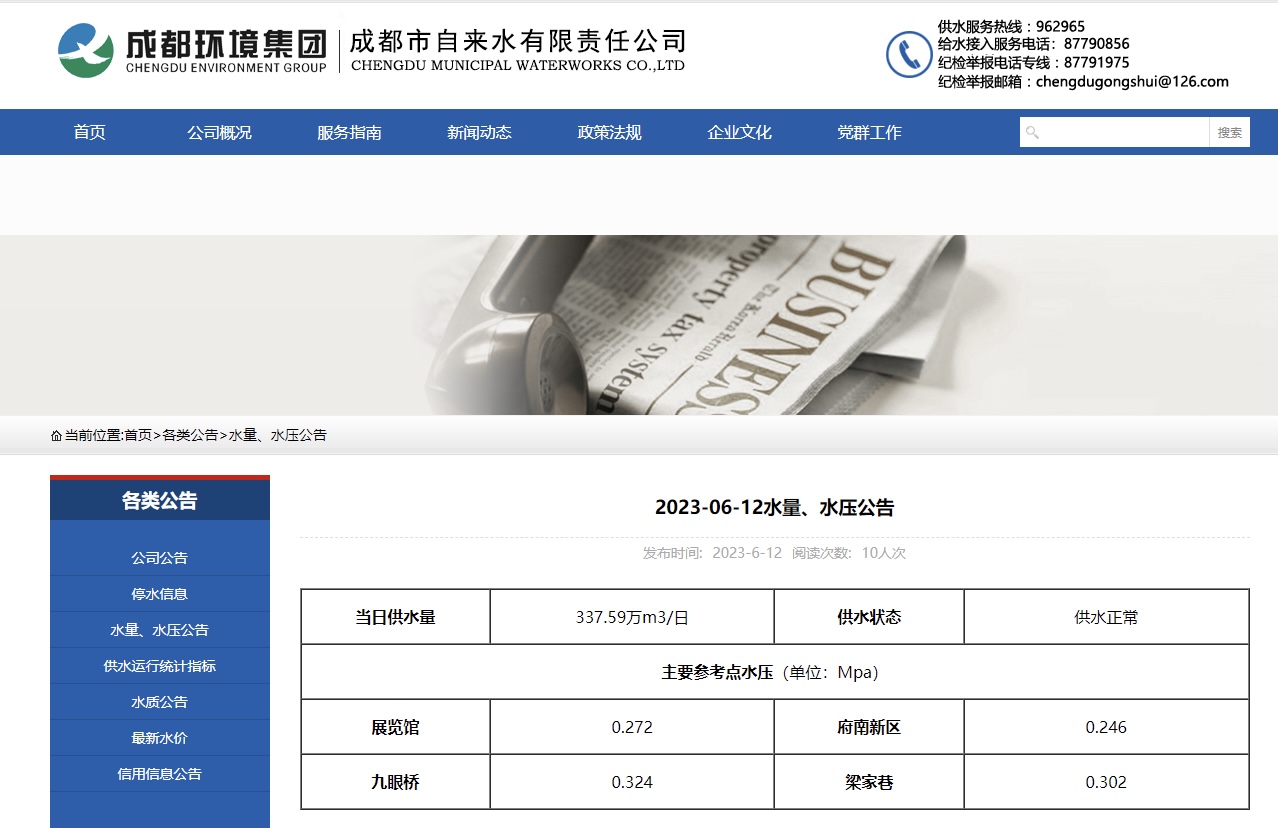Click the 府南新区 table cell
This screenshot has width=1278, height=828.
tap(869, 727)
